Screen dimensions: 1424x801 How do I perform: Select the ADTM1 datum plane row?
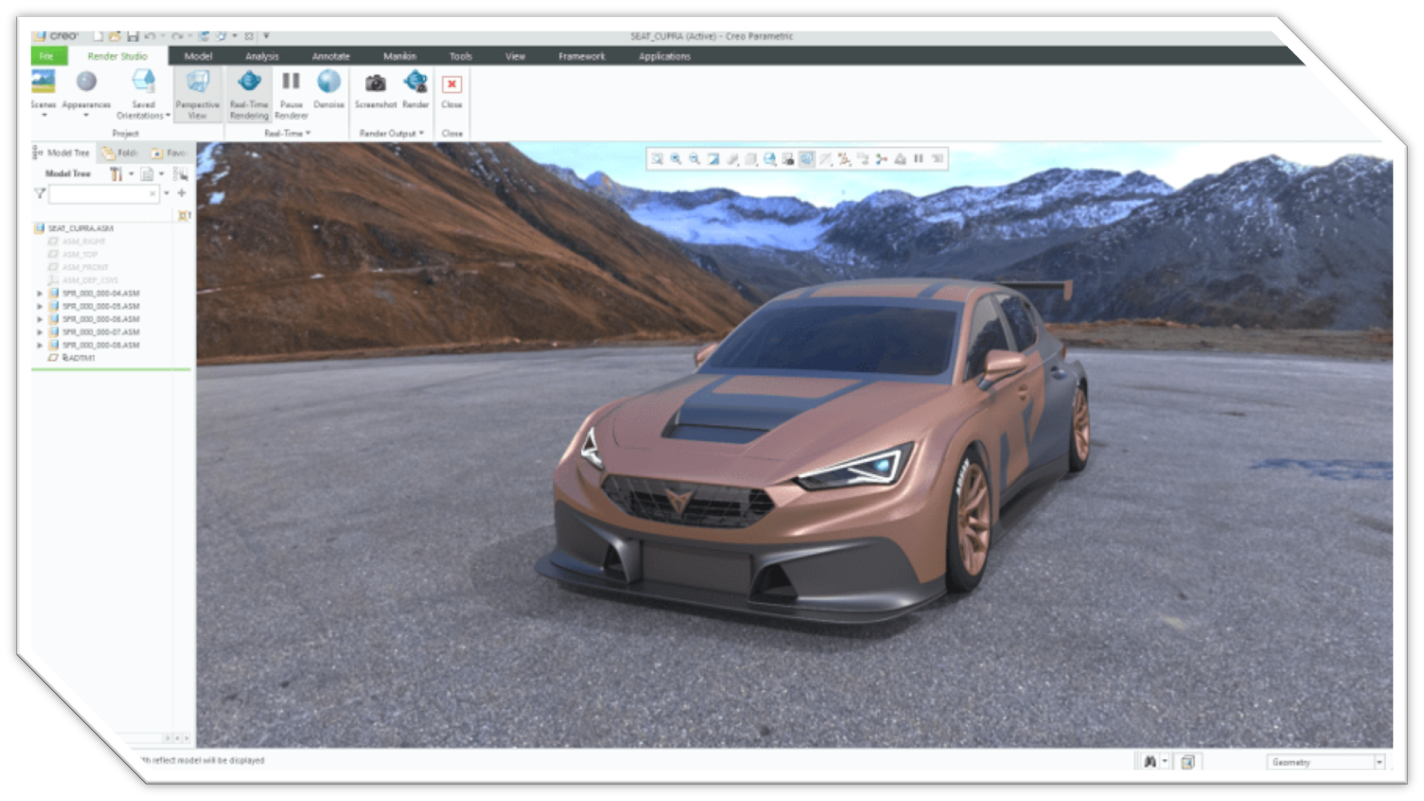(71, 357)
